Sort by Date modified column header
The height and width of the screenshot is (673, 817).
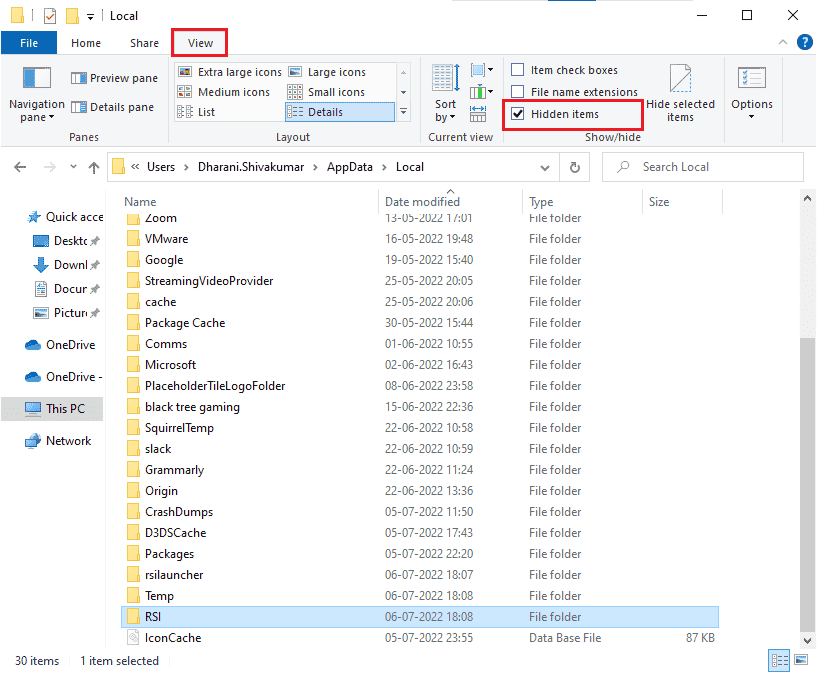(x=450, y=202)
